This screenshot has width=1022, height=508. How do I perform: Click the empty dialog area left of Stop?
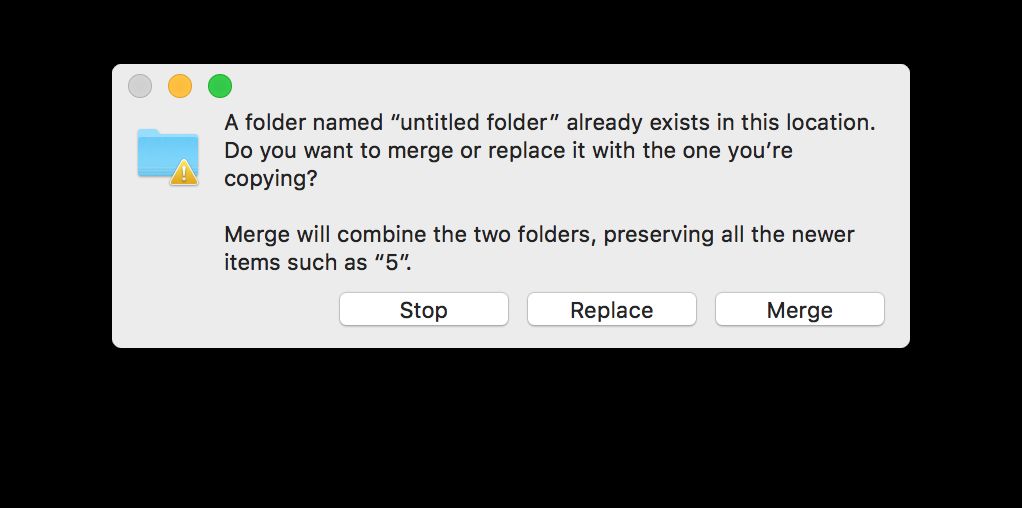pyautogui.click(x=225, y=310)
